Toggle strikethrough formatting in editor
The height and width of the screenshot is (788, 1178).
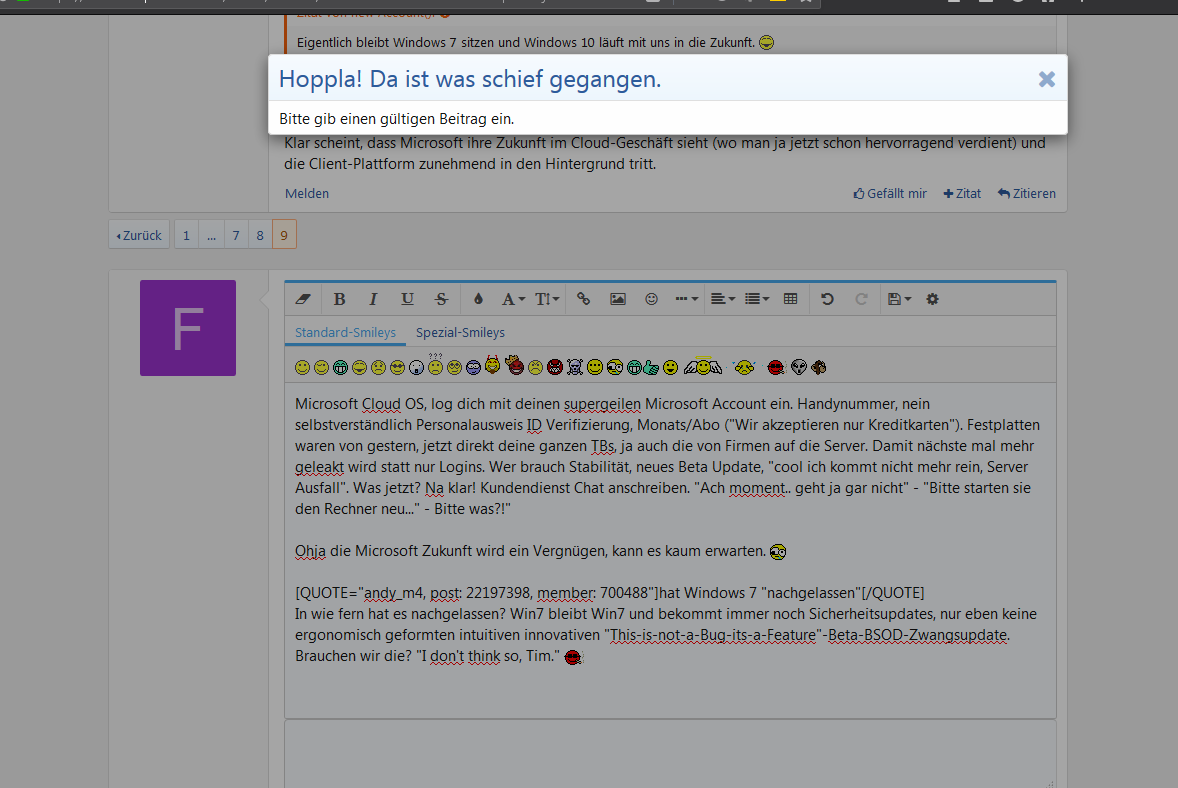(x=441, y=299)
